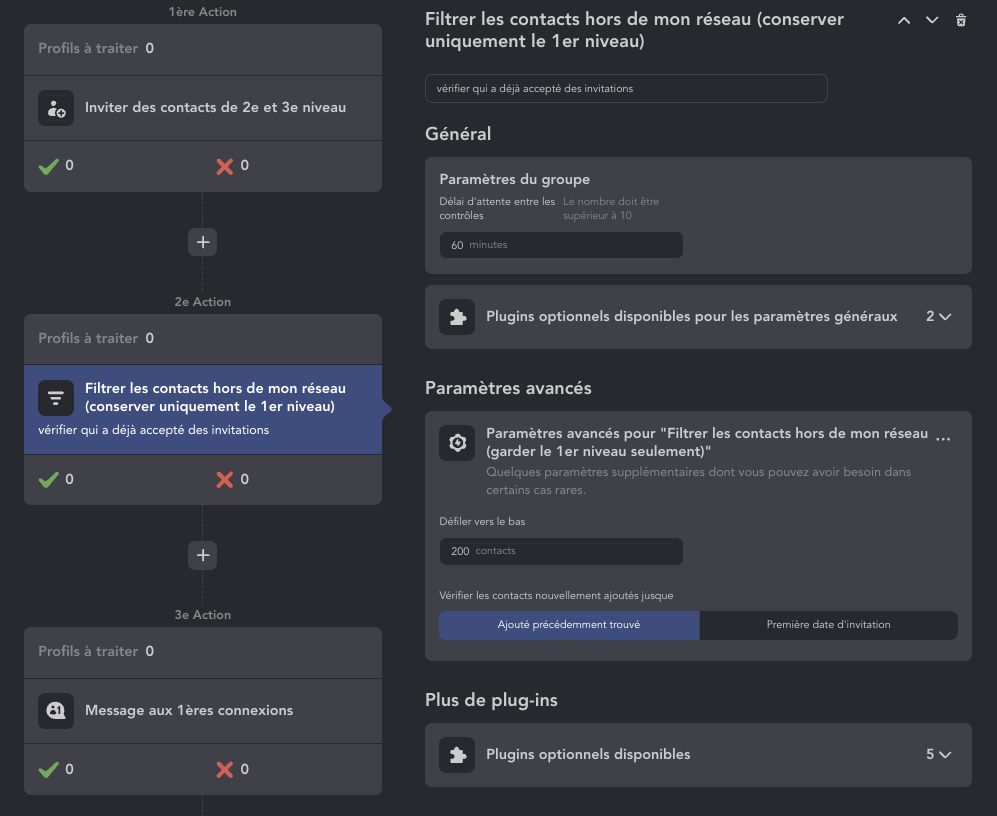The width and height of the screenshot is (997, 816).
Task: Delete the action with the trash icon
Action: click(x=961, y=20)
